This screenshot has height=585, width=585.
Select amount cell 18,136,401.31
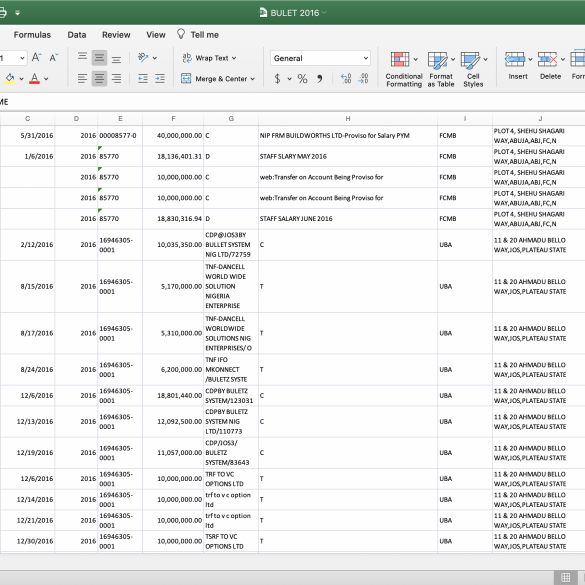[x=173, y=156]
